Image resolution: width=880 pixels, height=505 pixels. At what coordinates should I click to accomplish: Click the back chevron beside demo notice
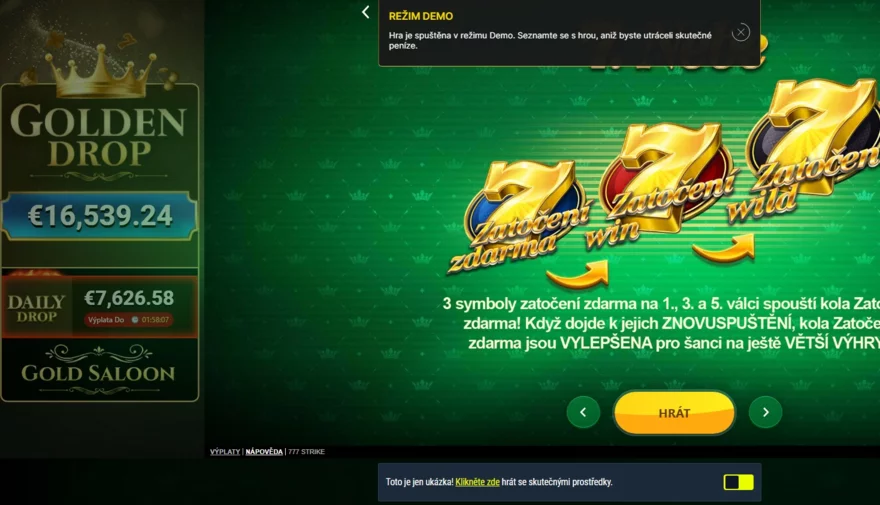[365, 12]
